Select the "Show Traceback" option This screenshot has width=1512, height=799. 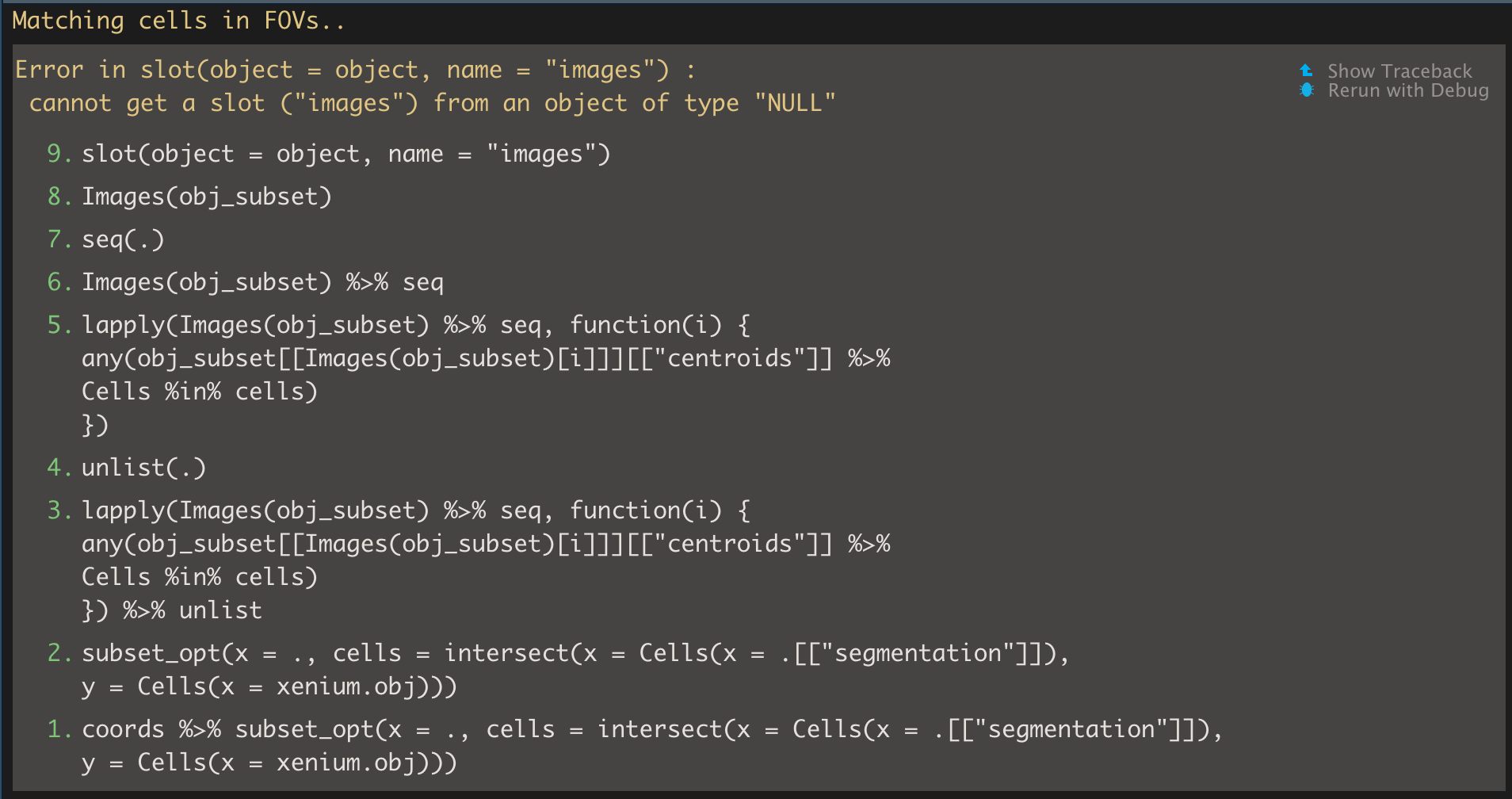pyautogui.click(x=1399, y=71)
